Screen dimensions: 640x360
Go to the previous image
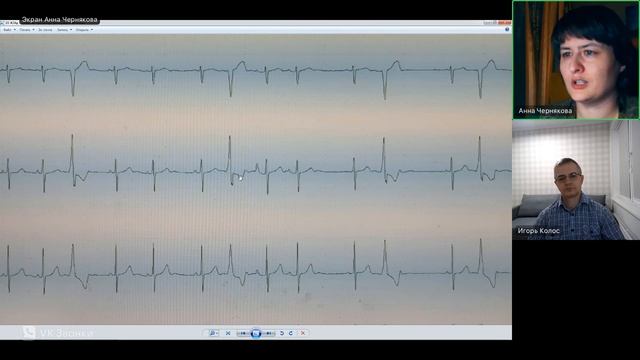[x=243, y=333]
